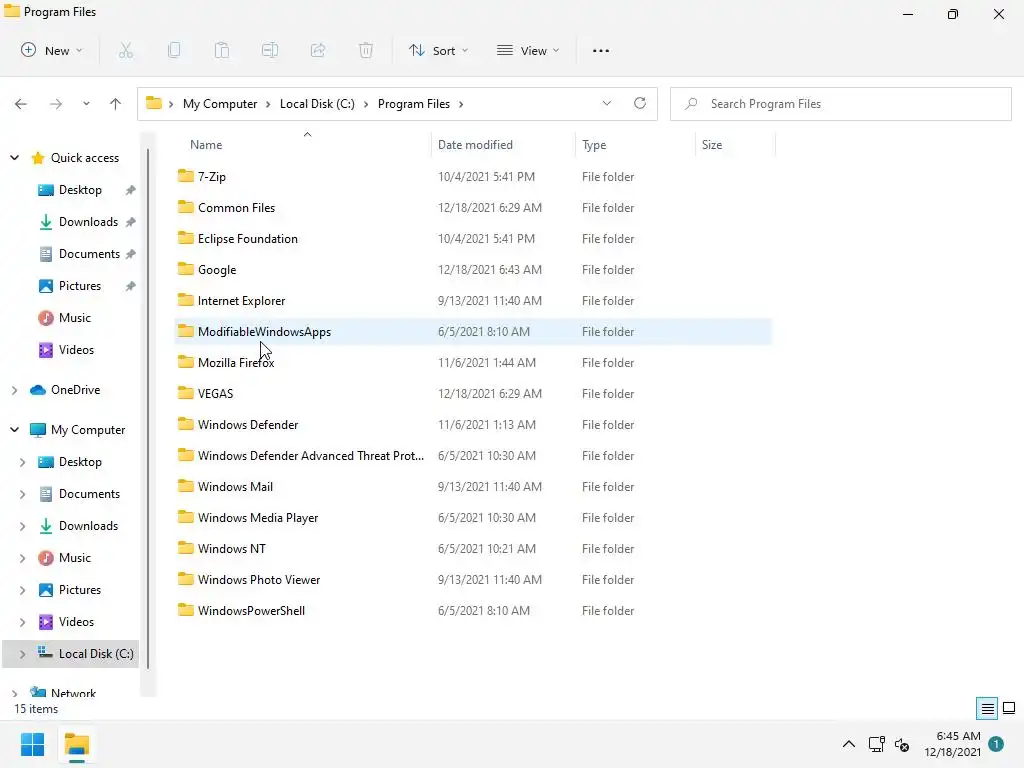Expand Videos under My Computer

click(x=22, y=622)
